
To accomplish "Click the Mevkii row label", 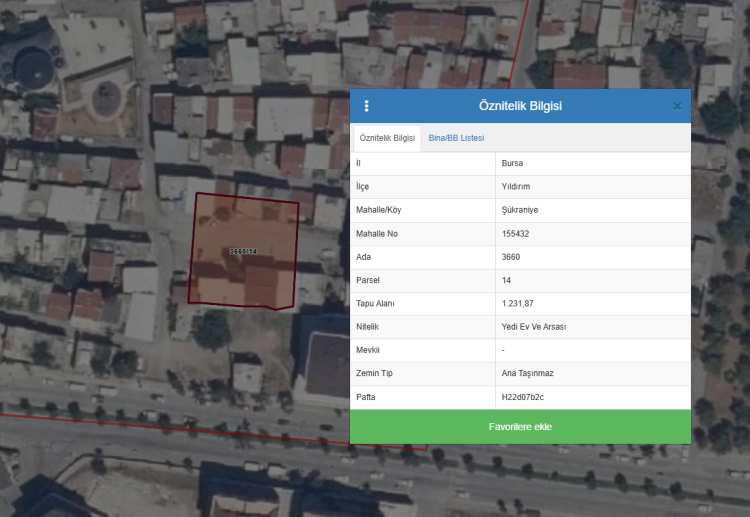I will (x=369, y=351).
